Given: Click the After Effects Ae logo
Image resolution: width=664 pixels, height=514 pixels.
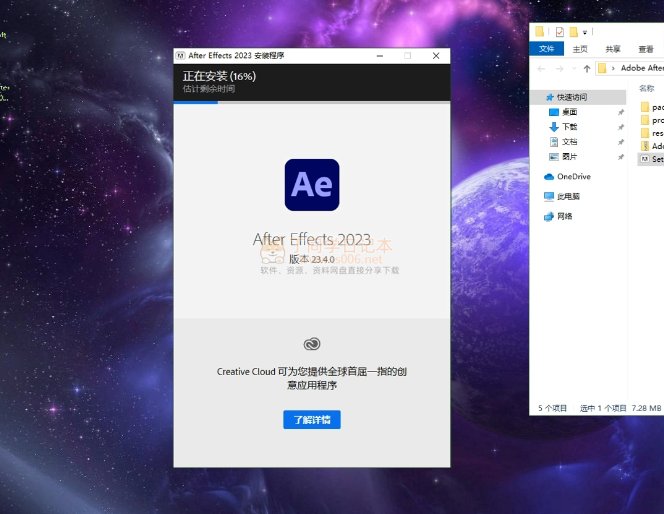Looking at the screenshot, I should click(311, 184).
